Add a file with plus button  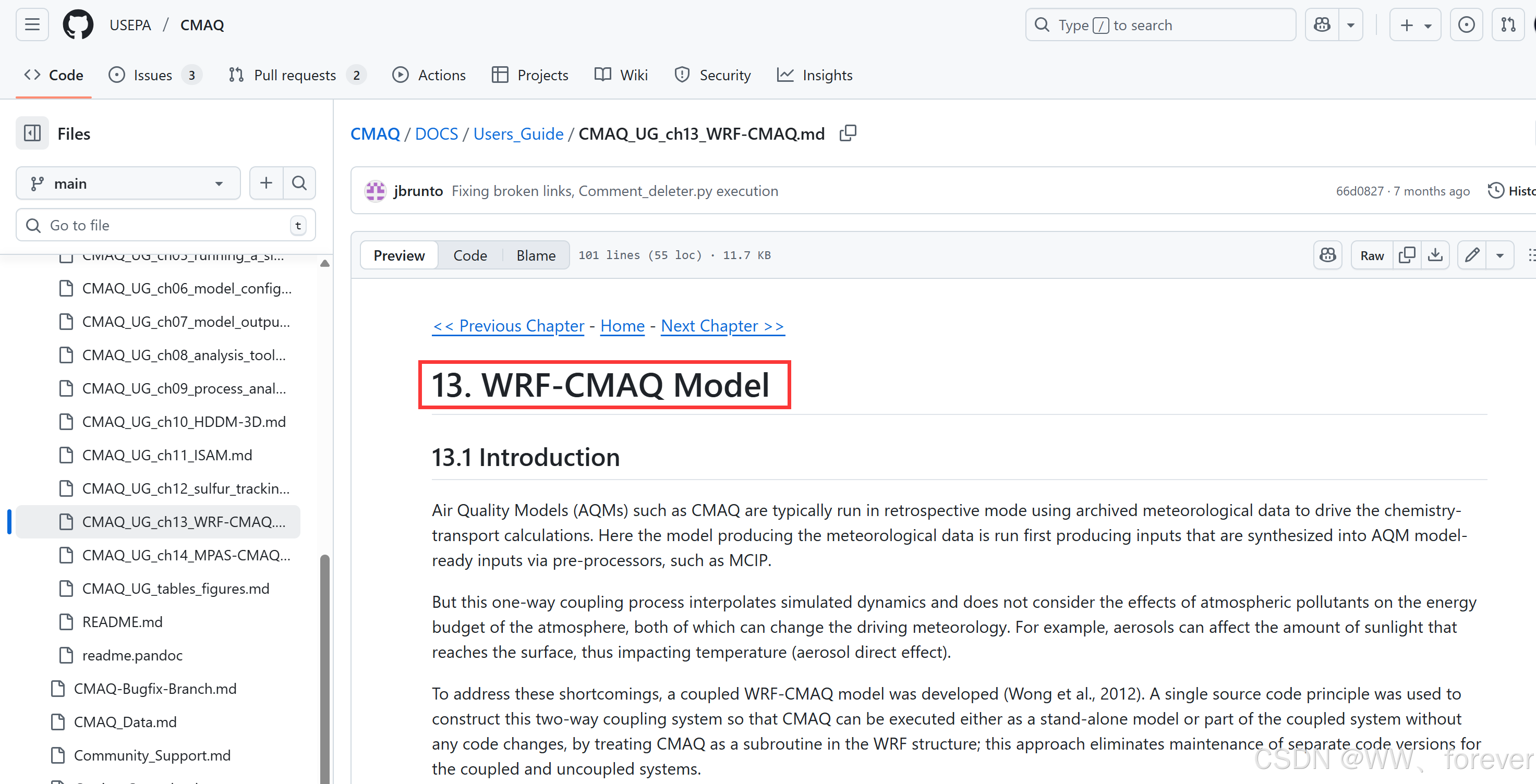click(266, 183)
